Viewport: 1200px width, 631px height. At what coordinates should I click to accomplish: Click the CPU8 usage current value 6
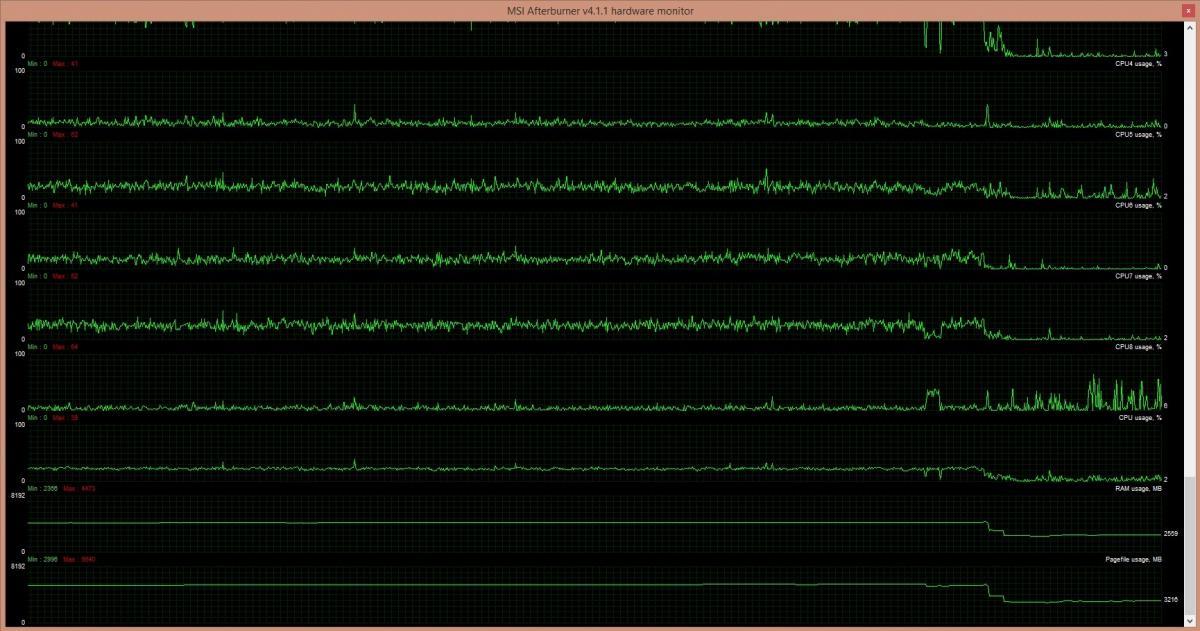click(1166, 406)
